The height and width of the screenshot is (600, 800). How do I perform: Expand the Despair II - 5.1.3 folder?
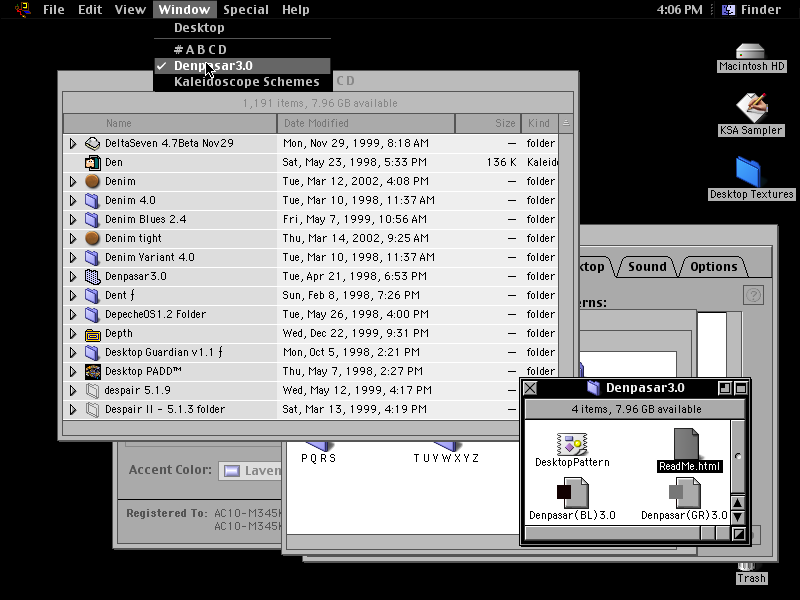(x=73, y=410)
